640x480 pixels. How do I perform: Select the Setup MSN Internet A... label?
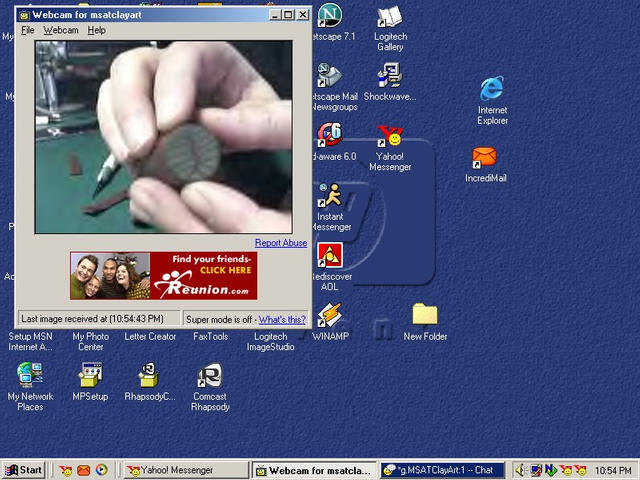(x=30, y=342)
